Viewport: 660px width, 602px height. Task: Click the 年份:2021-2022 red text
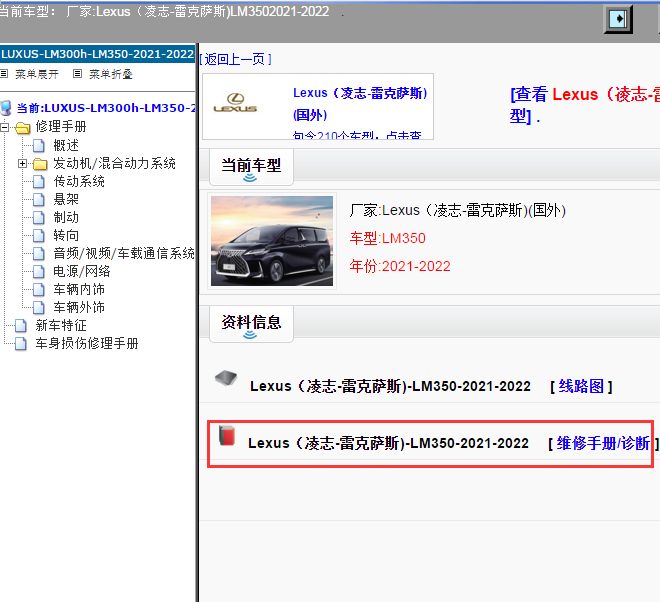pyautogui.click(x=400, y=266)
